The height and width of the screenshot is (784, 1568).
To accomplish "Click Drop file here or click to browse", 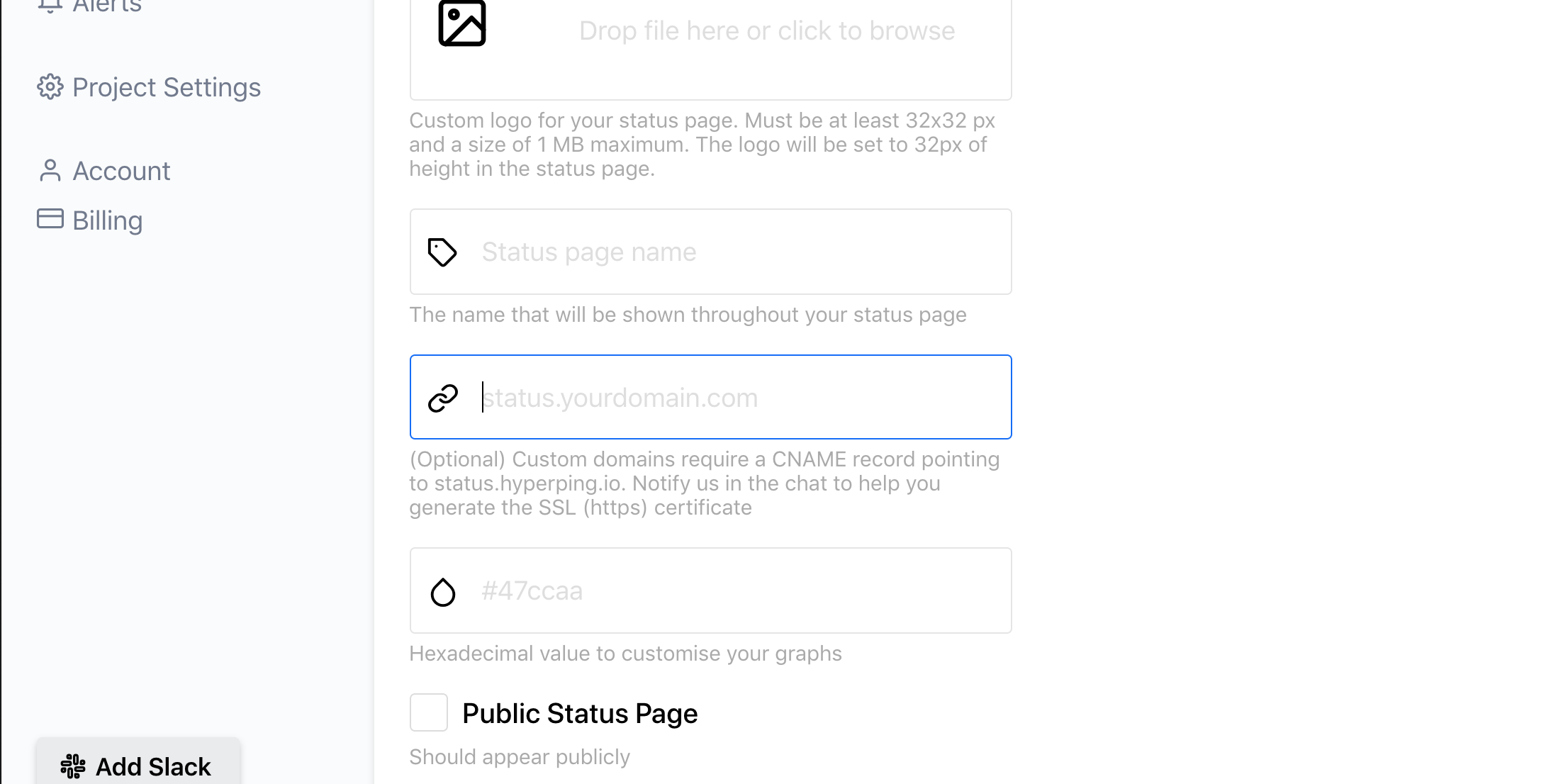I will pyautogui.click(x=766, y=31).
